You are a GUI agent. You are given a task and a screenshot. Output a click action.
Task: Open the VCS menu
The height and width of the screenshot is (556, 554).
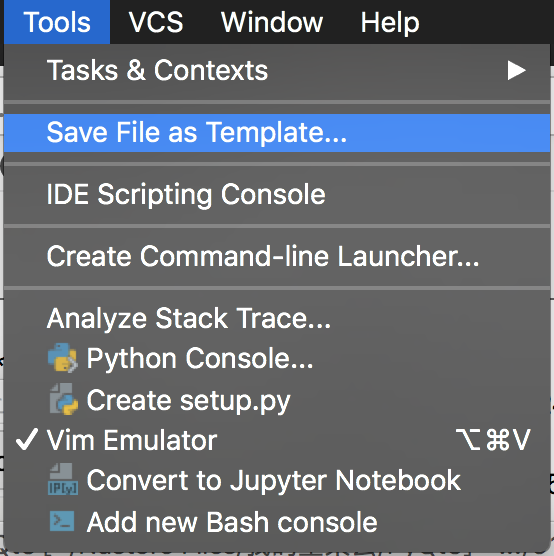pos(156,22)
